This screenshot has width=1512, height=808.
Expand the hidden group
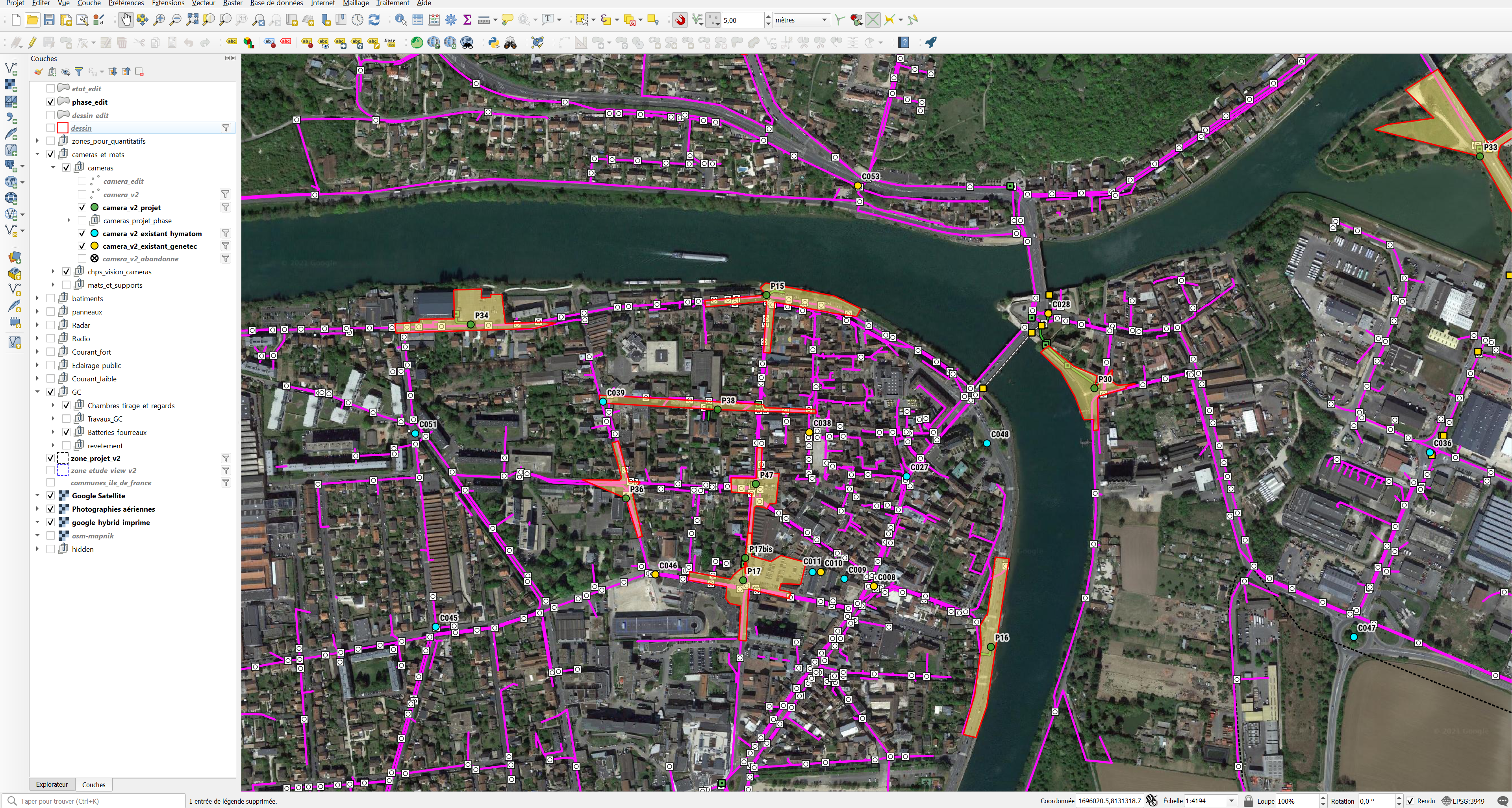click(37, 549)
